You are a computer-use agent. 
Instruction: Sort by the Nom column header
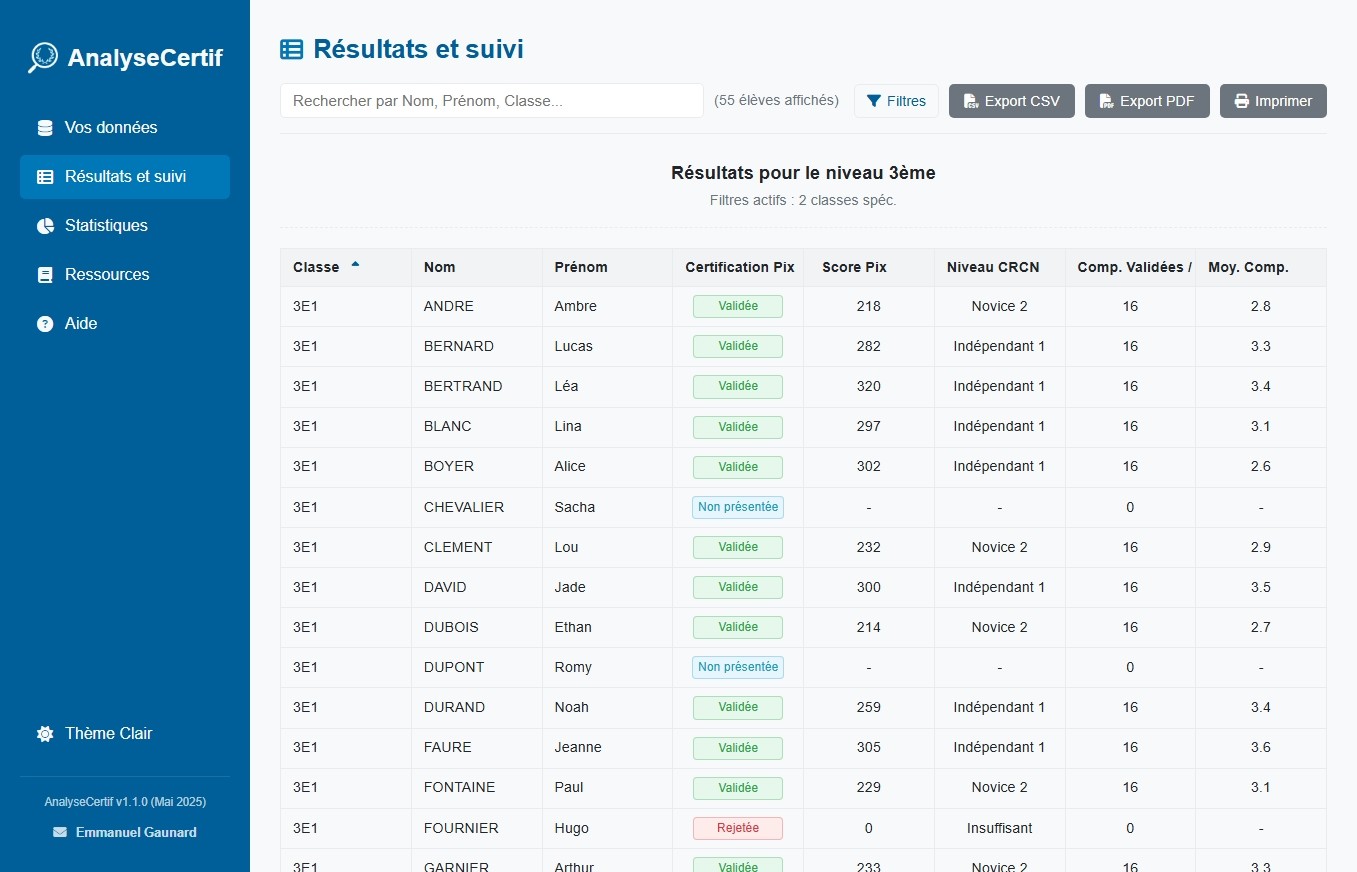[x=476, y=268]
